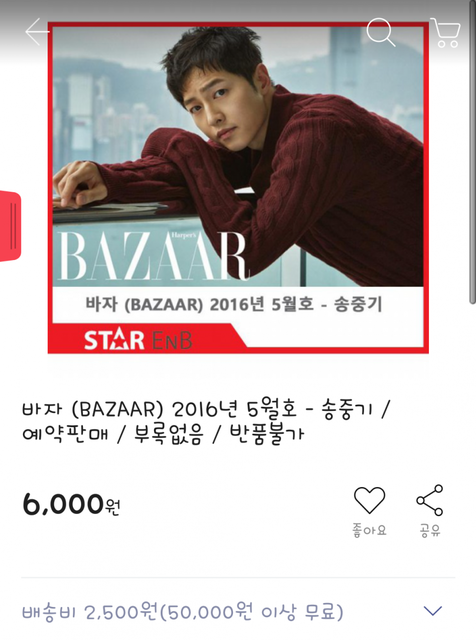Viewport: 476px width, 640px height.
Task: Open search with the magnifier icon
Action: coord(380,32)
